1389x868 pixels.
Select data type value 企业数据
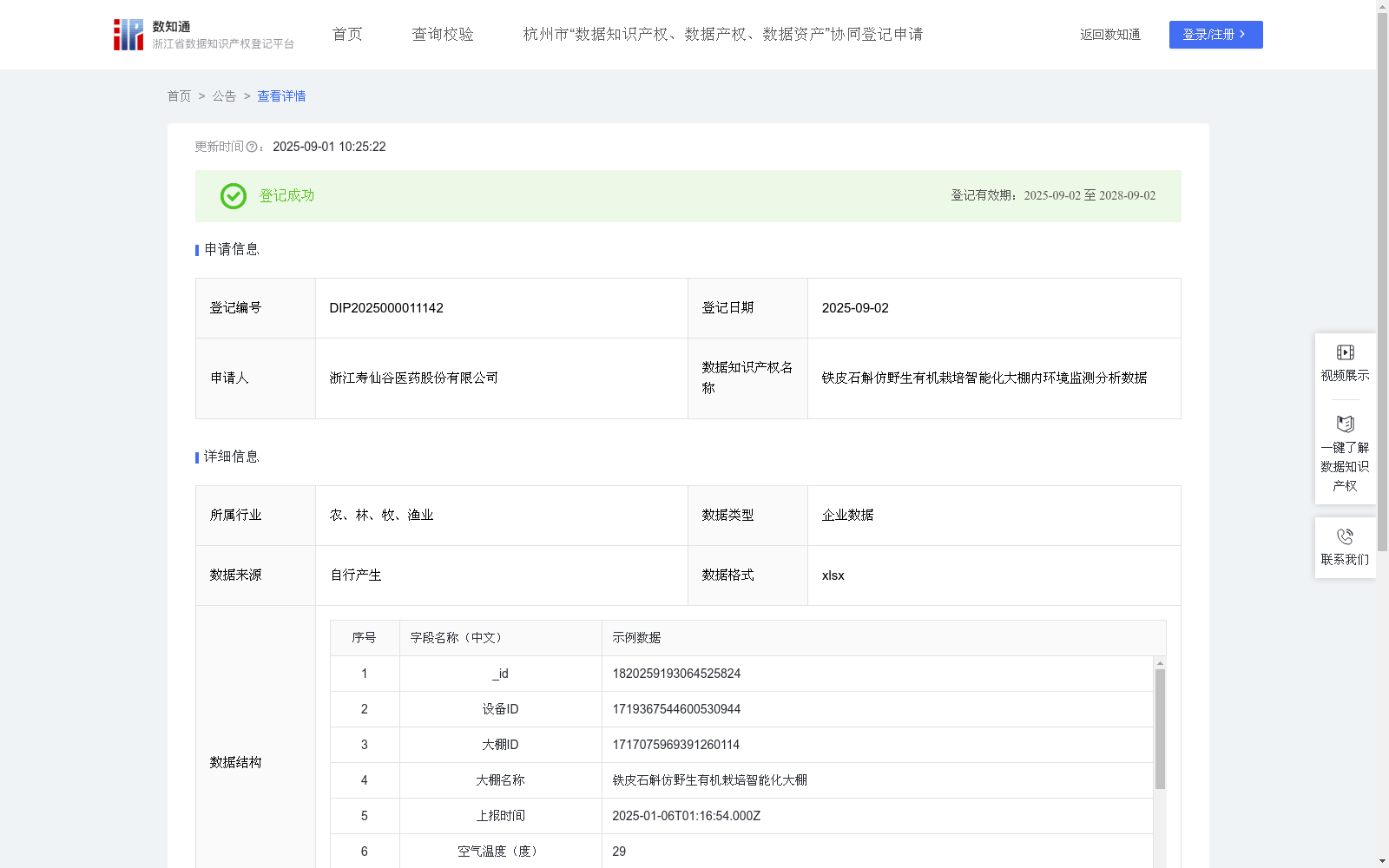click(x=847, y=516)
